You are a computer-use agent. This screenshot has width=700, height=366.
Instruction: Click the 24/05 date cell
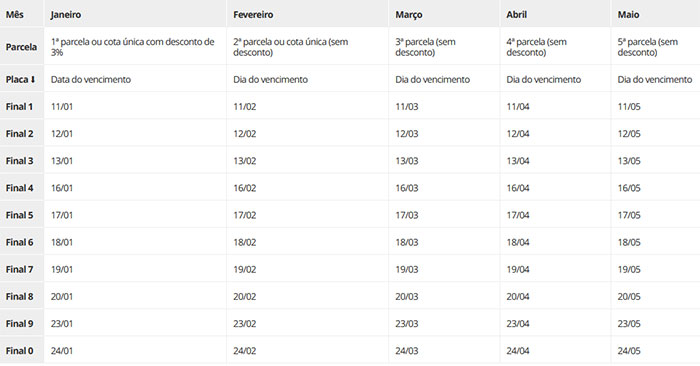click(x=629, y=351)
